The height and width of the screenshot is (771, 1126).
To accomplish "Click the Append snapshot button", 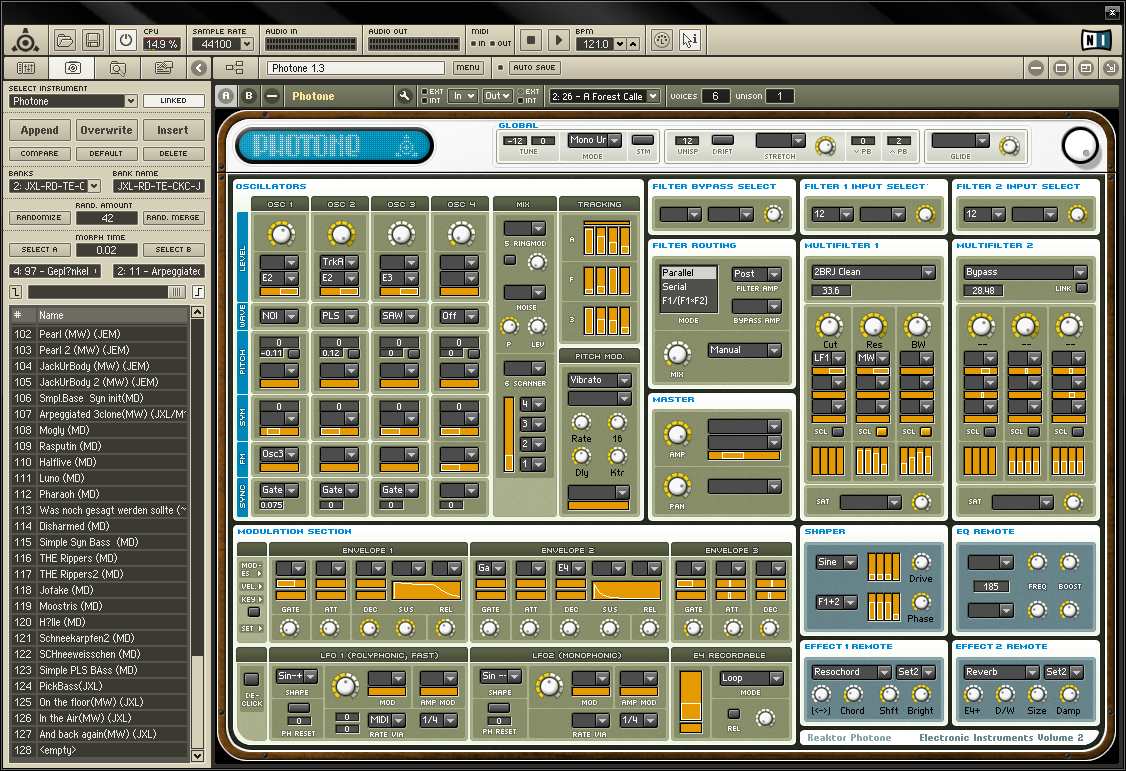I will click(39, 130).
